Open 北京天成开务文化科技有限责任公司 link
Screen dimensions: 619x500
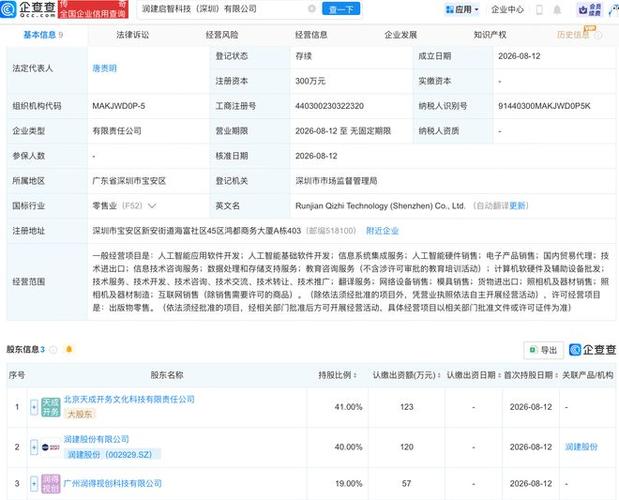129,399
